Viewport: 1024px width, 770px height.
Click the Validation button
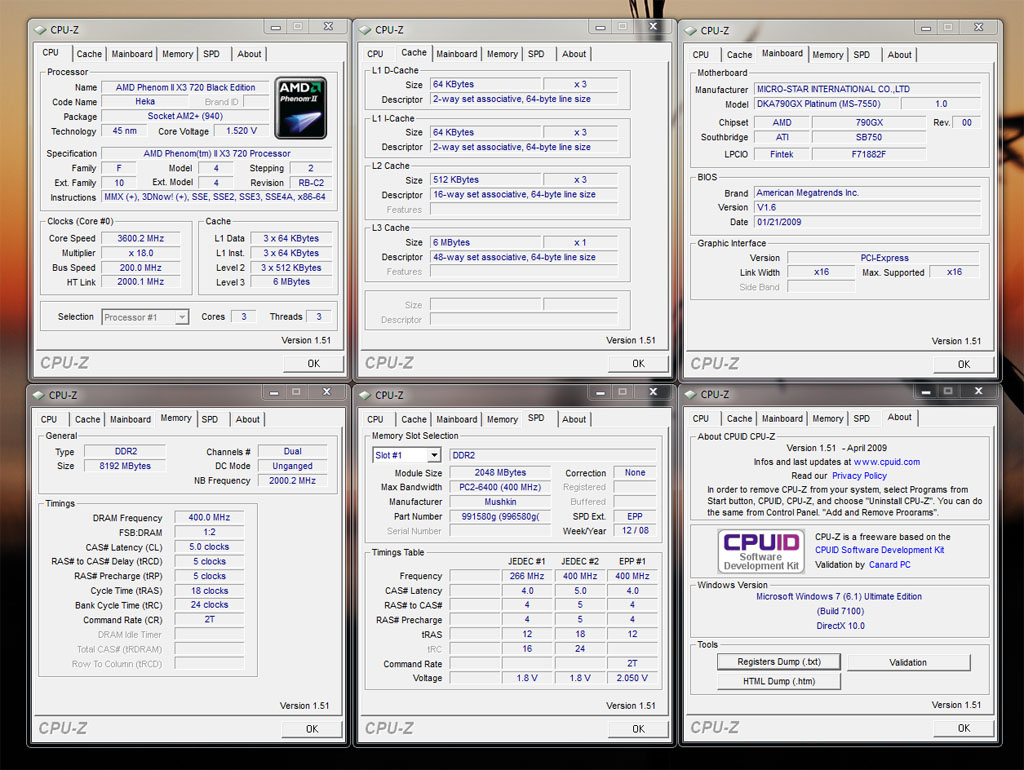point(908,662)
